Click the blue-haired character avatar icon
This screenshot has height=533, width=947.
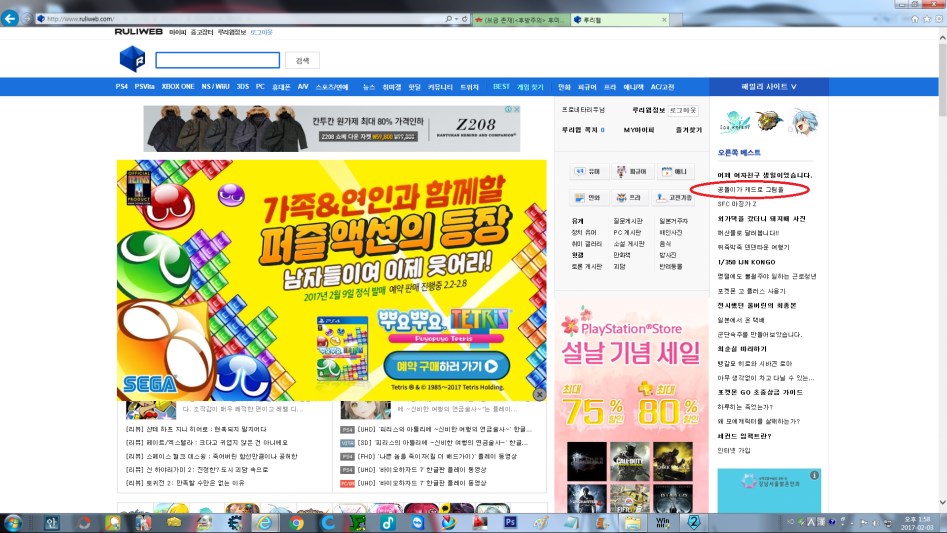coord(804,123)
